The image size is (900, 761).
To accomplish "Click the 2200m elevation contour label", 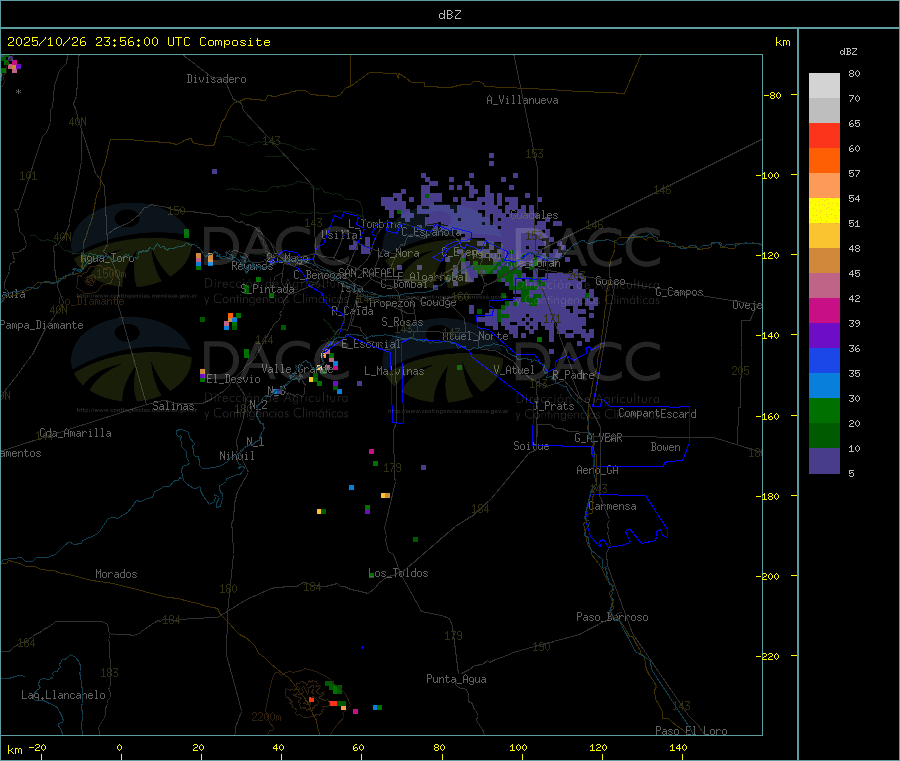I will pyautogui.click(x=266, y=717).
